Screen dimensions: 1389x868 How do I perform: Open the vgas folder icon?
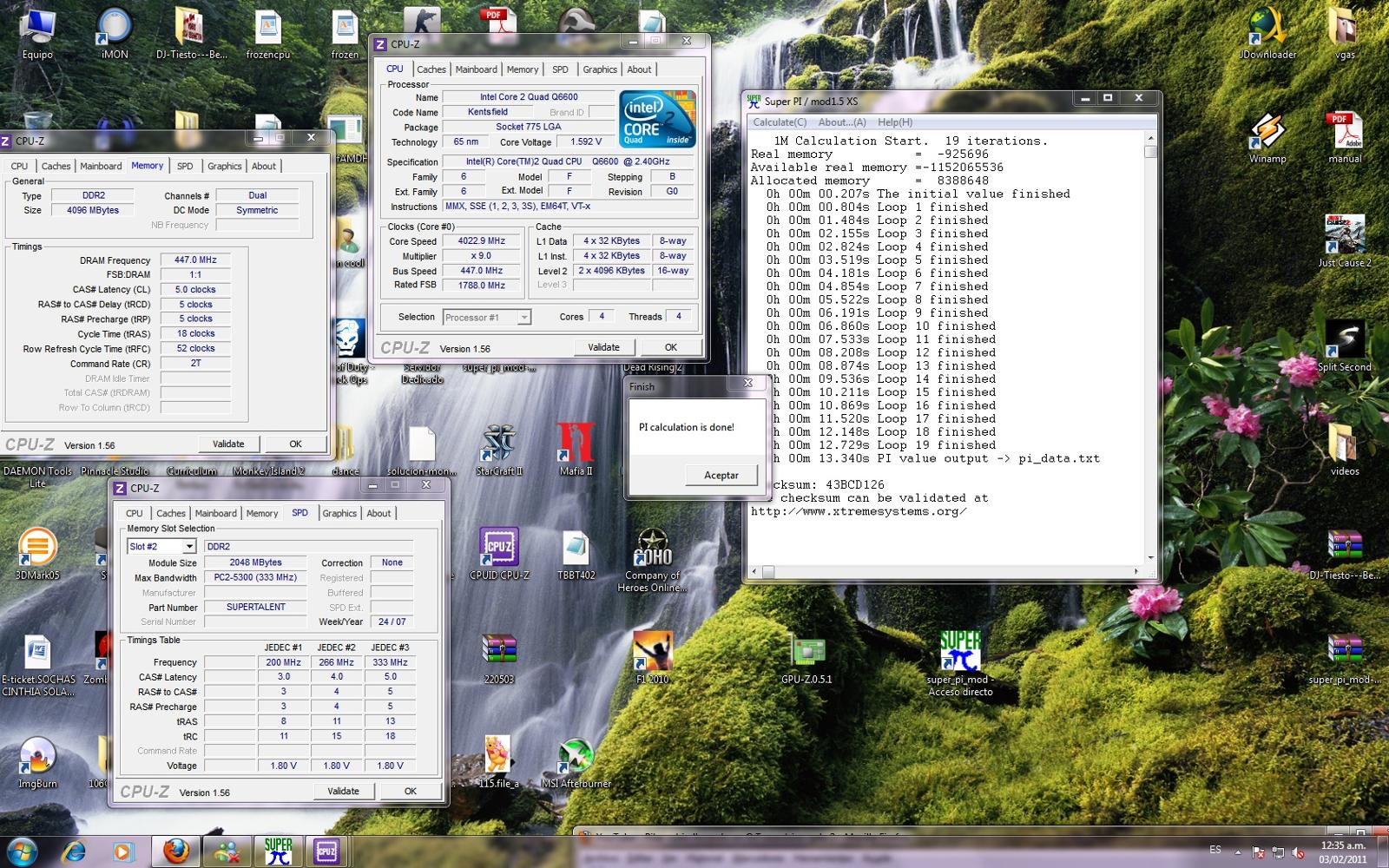[1345, 33]
